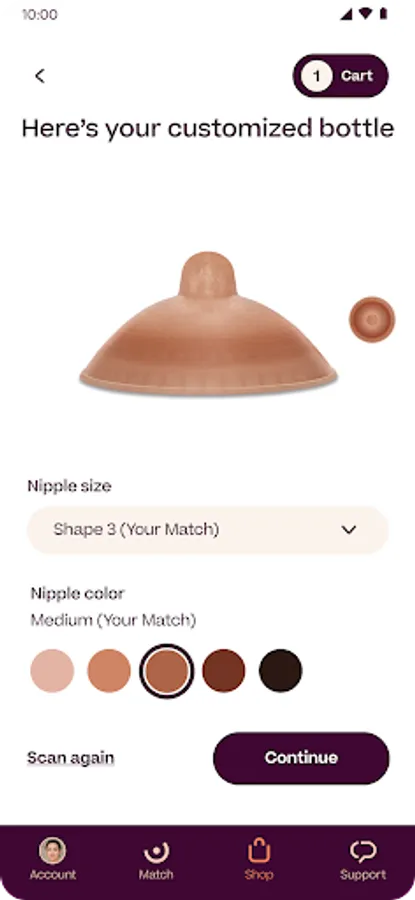Expand the Nipple size dropdown chevron

coord(349,530)
